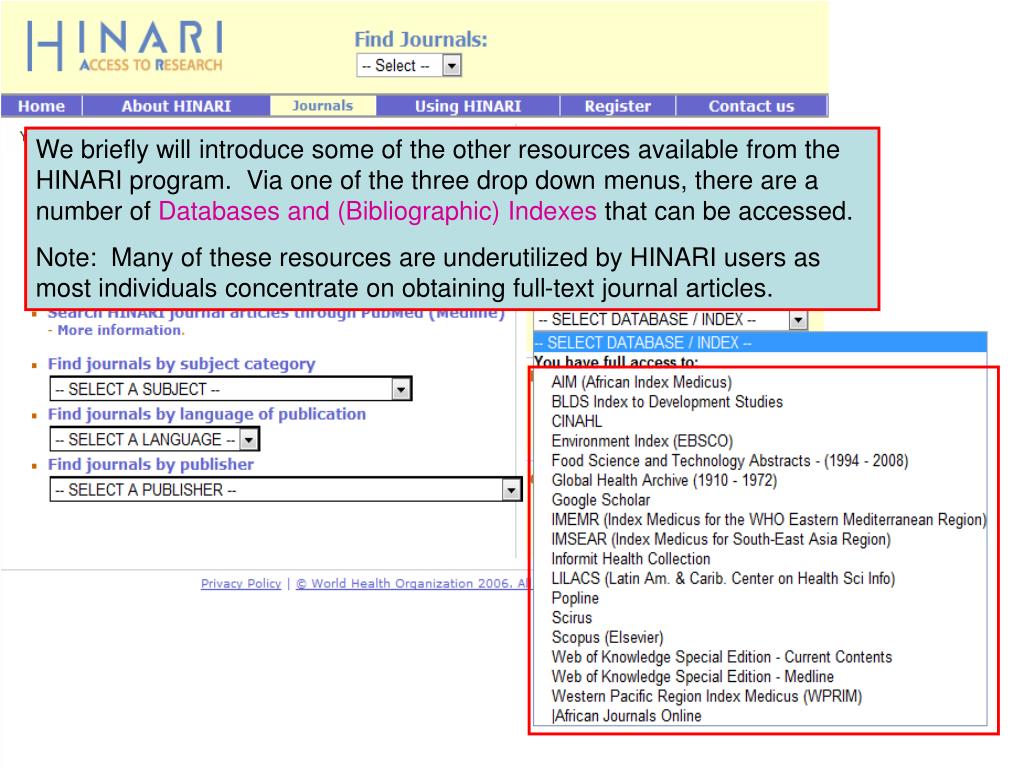Open the Using HINARI nav tab
1024x768 pixels.
[468, 106]
